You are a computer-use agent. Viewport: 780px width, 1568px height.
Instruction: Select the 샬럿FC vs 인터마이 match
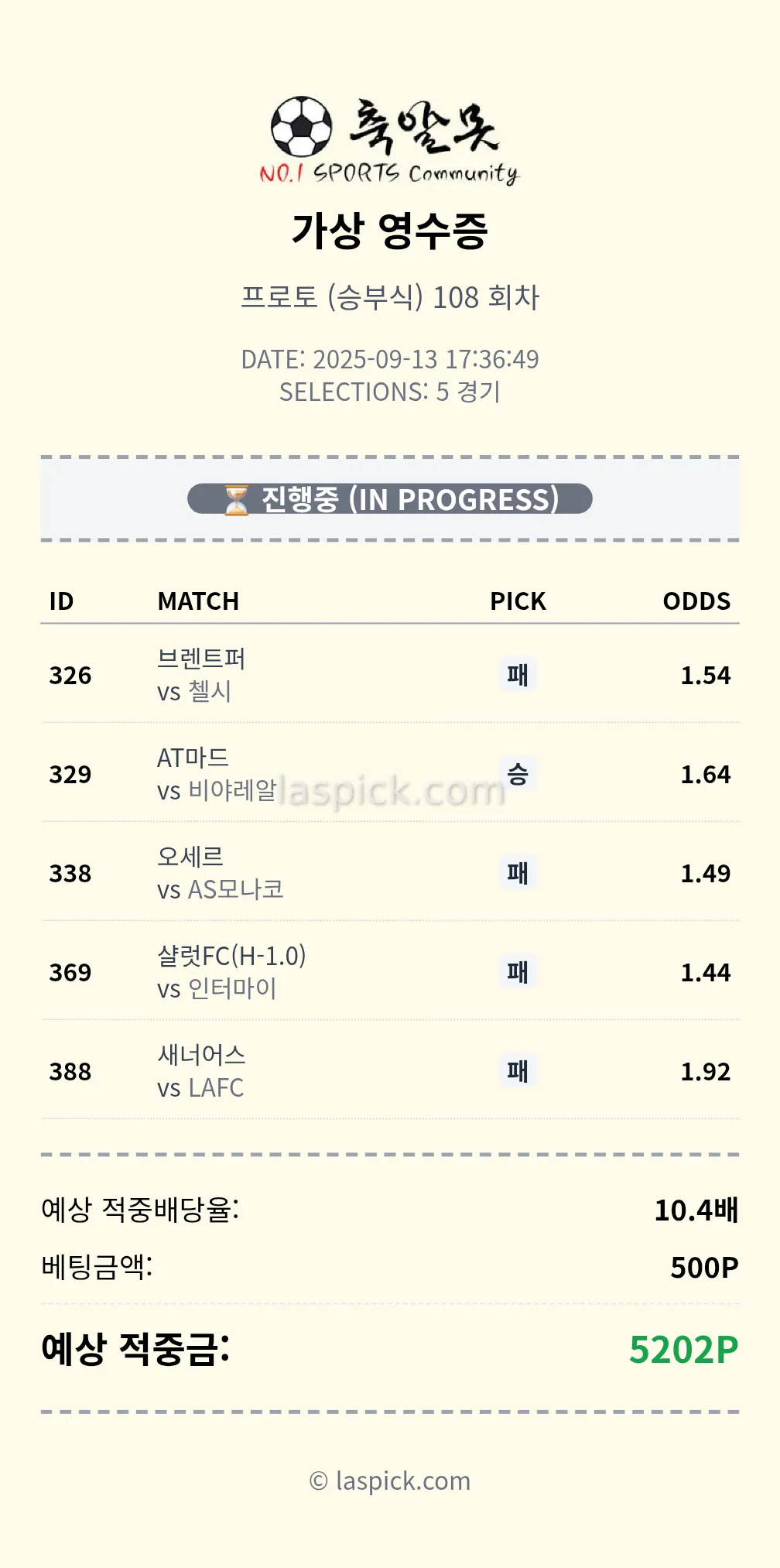point(231,972)
